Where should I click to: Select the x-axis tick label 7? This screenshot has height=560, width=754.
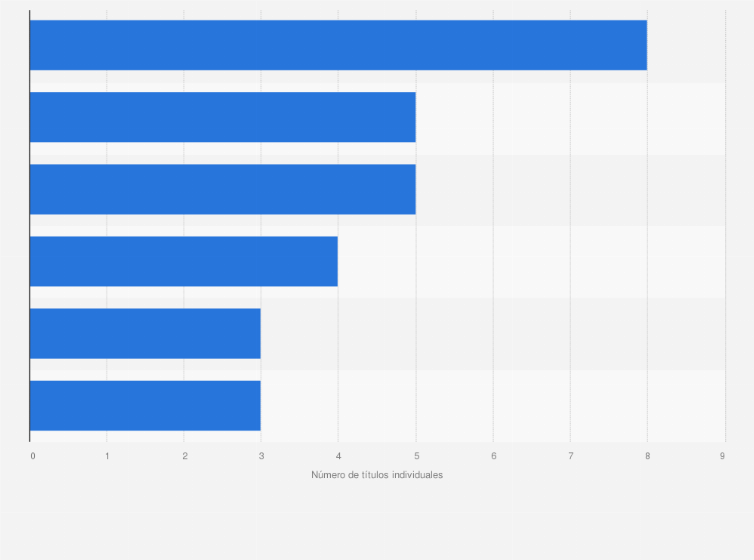570,456
